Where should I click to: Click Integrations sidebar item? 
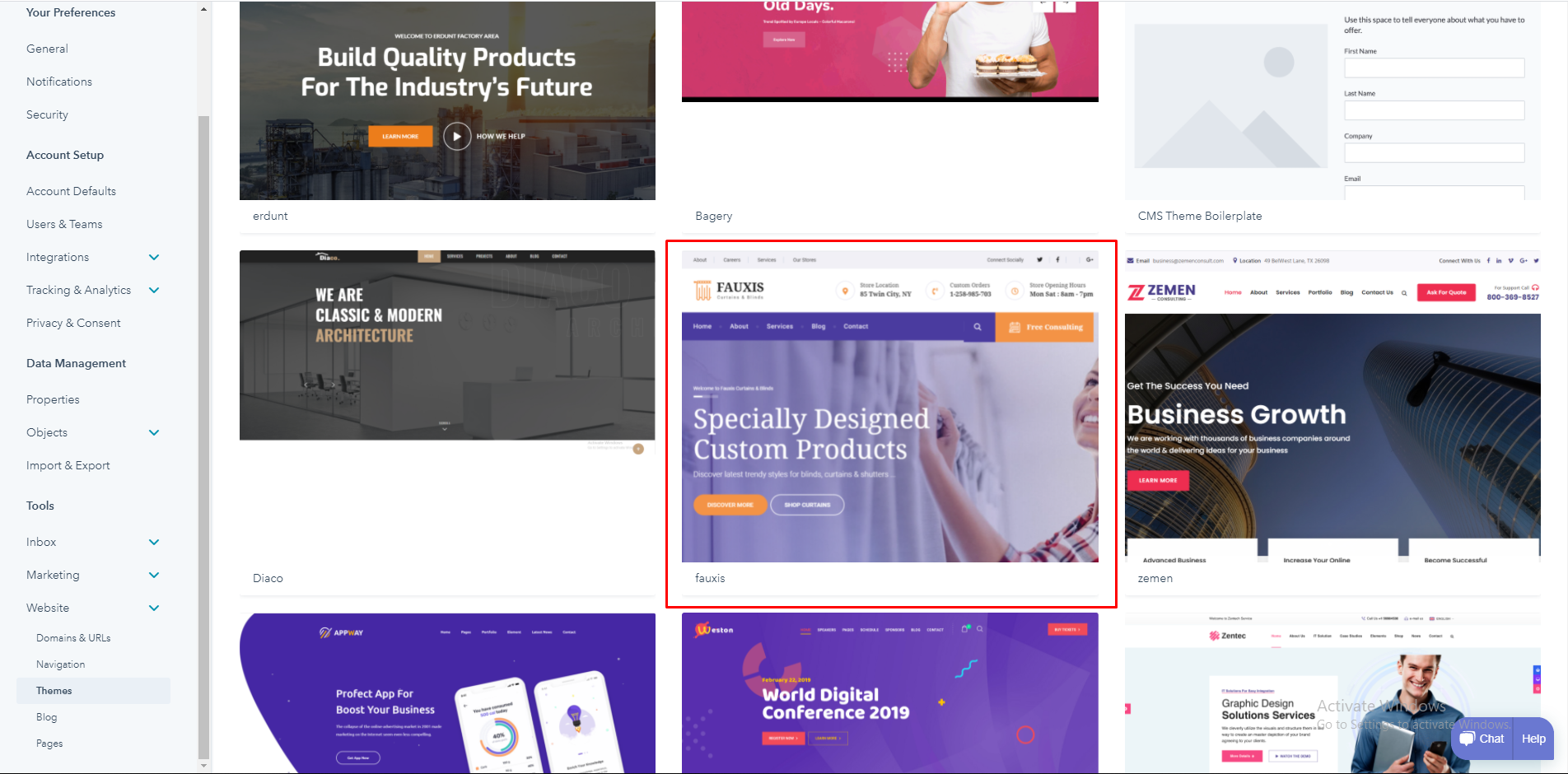tap(58, 257)
